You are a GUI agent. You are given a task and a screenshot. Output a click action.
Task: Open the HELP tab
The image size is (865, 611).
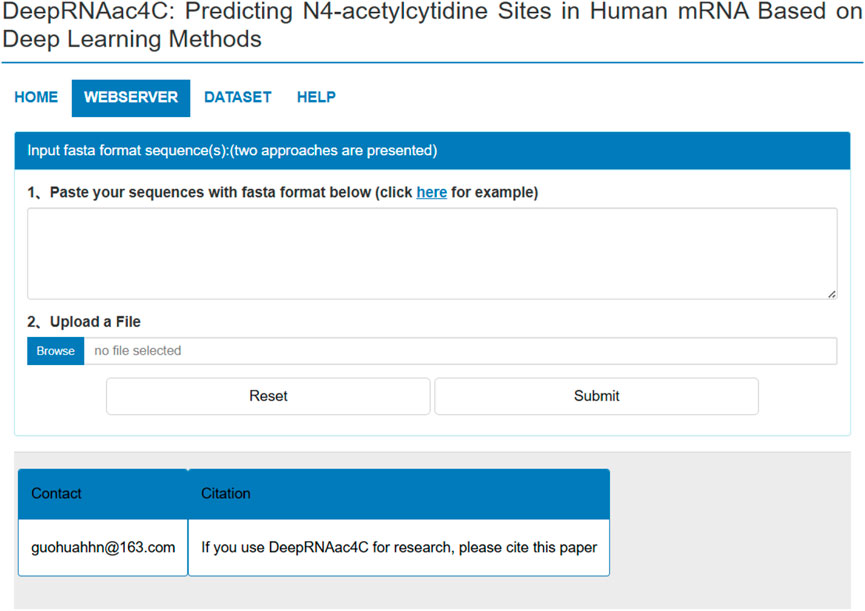click(x=316, y=97)
